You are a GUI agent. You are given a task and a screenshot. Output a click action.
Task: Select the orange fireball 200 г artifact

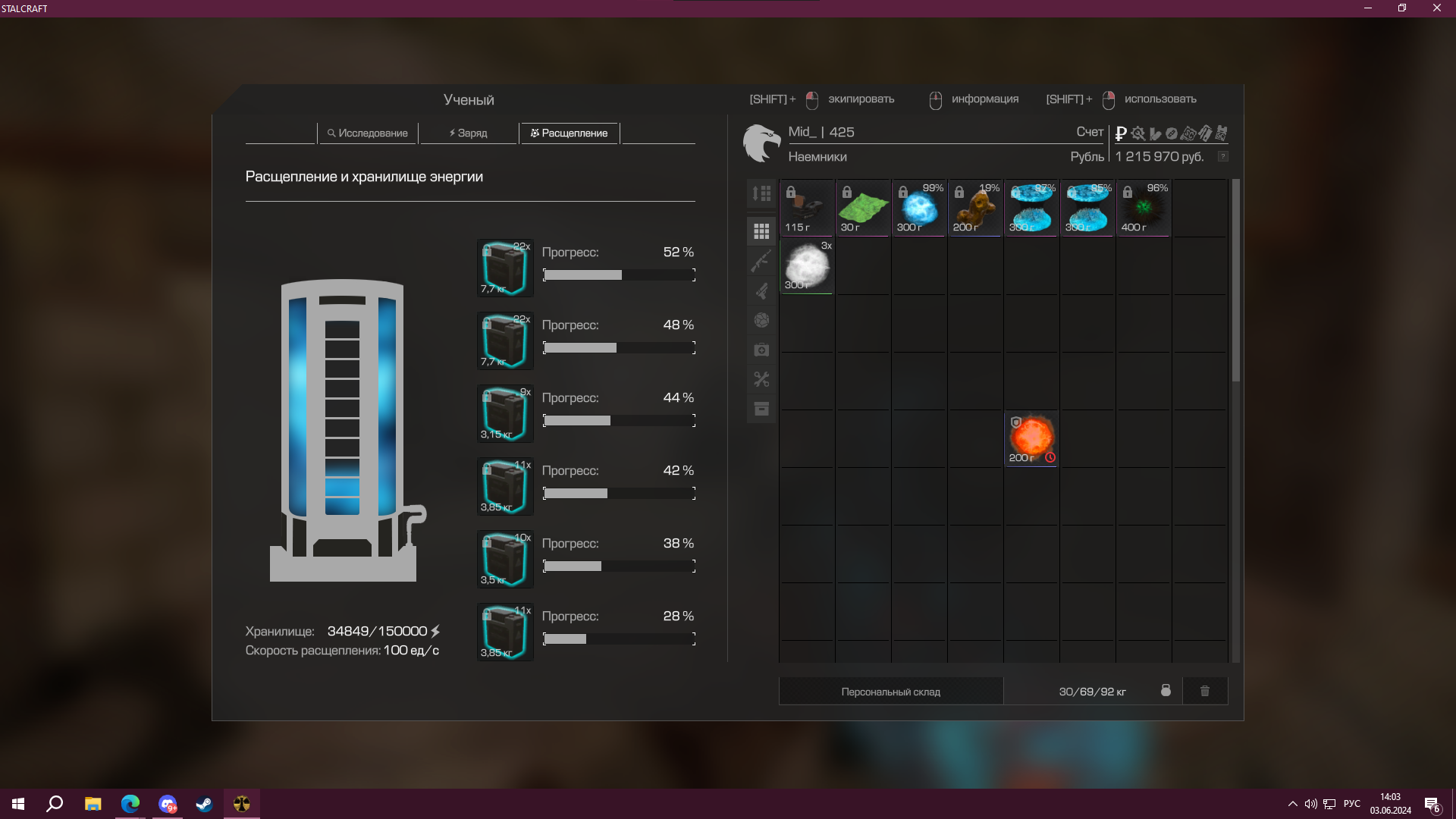pyautogui.click(x=1031, y=438)
